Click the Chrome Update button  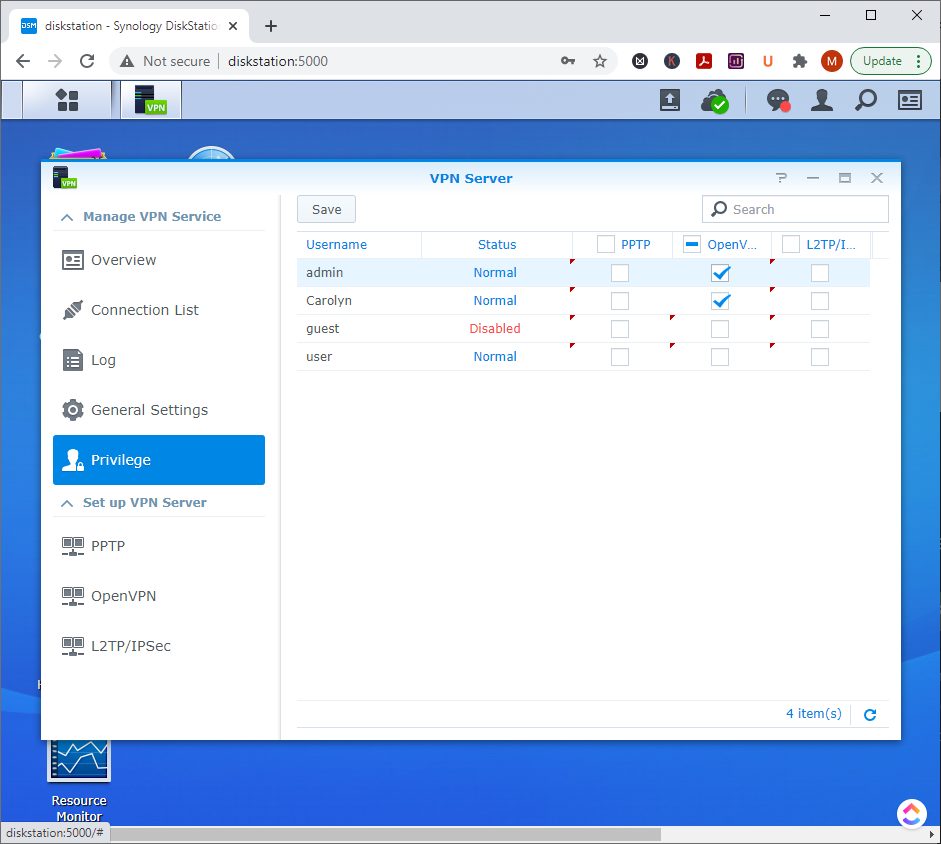891,61
